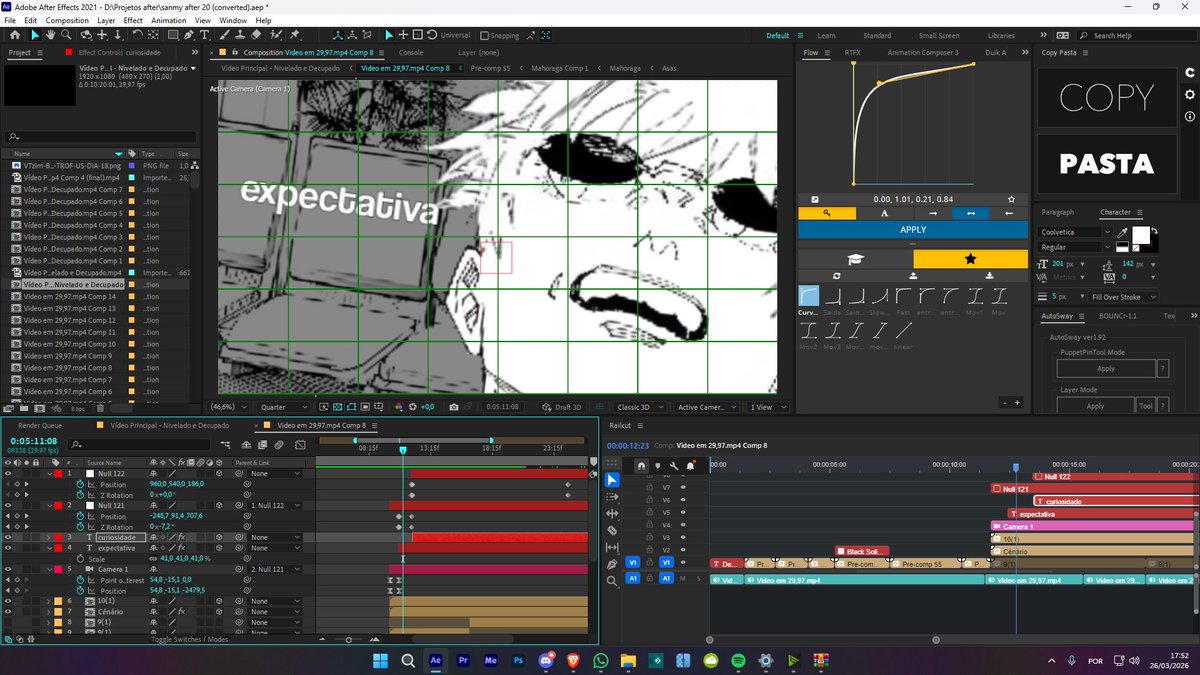Click the Search Help field
The height and width of the screenshot is (675, 1200).
click(x=1130, y=35)
